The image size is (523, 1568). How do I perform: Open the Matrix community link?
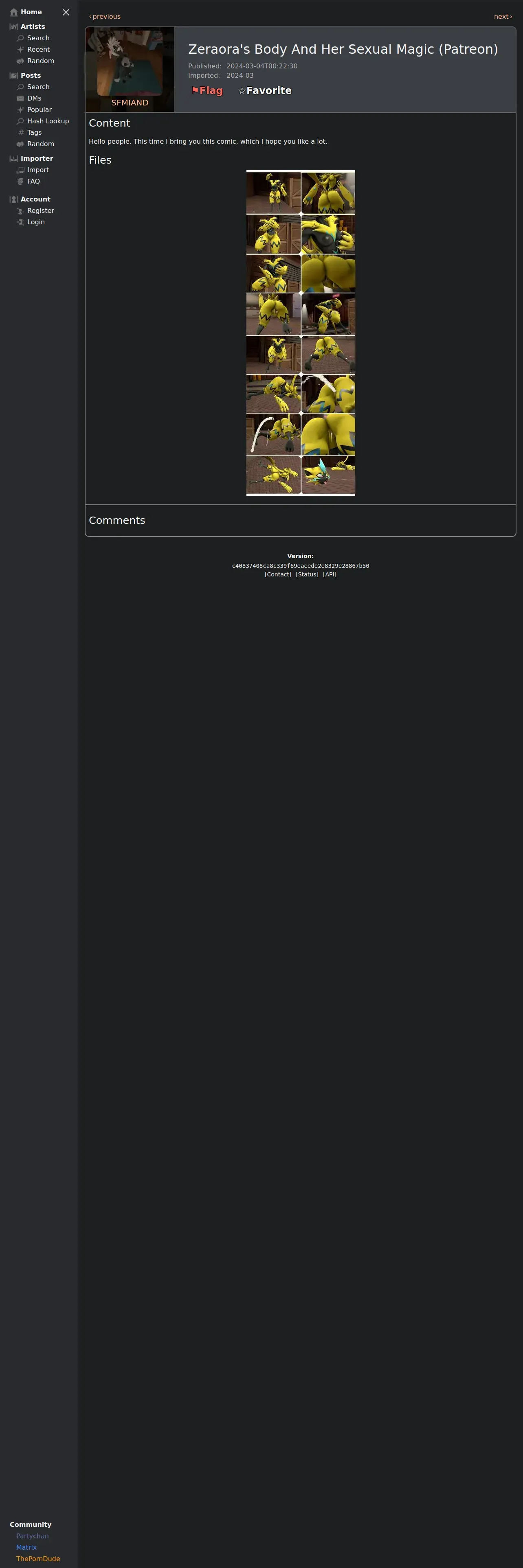26,1547
